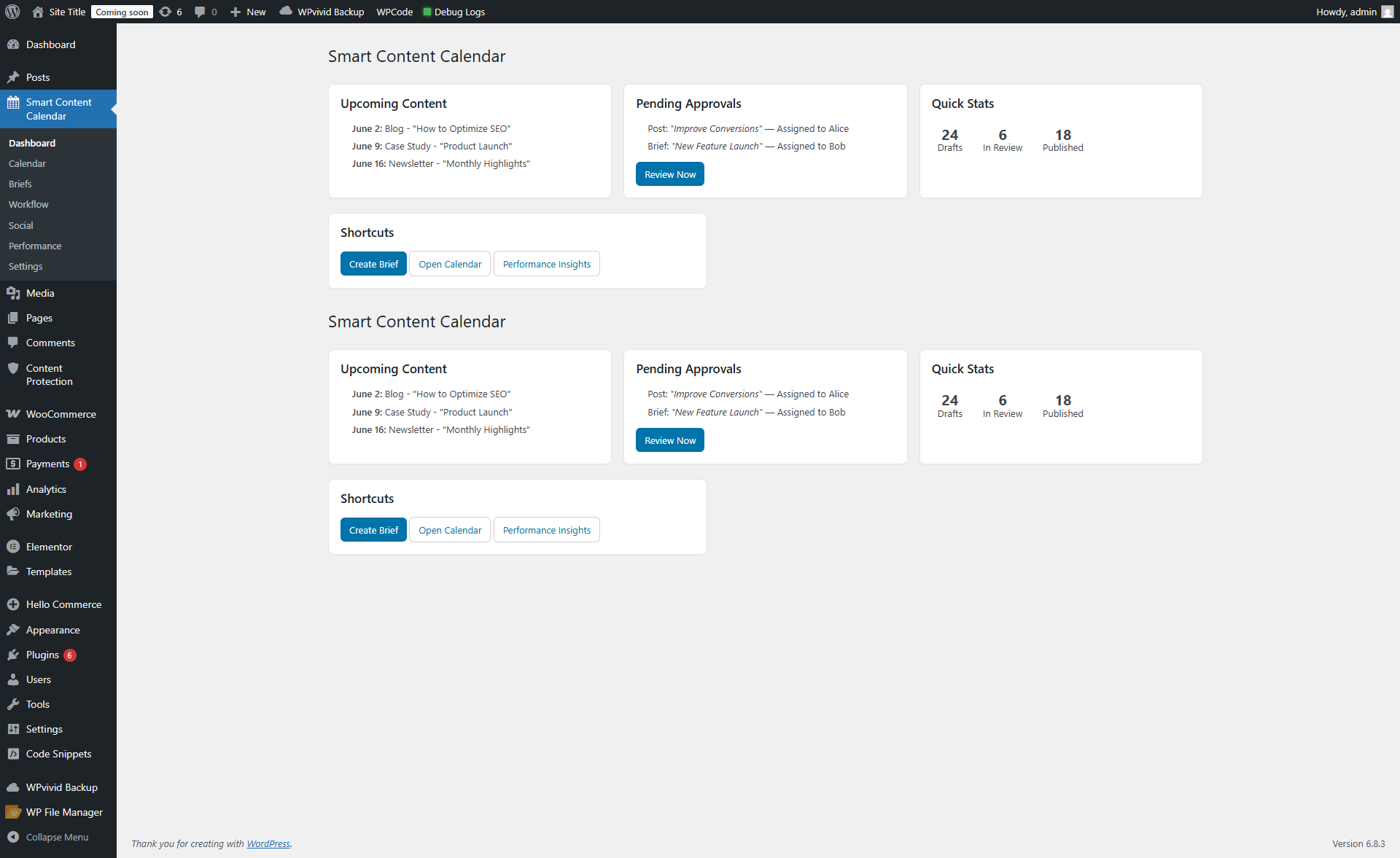Expand the New content dropdown
Image resolution: width=1400 pixels, height=858 pixels.
click(248, 12)
